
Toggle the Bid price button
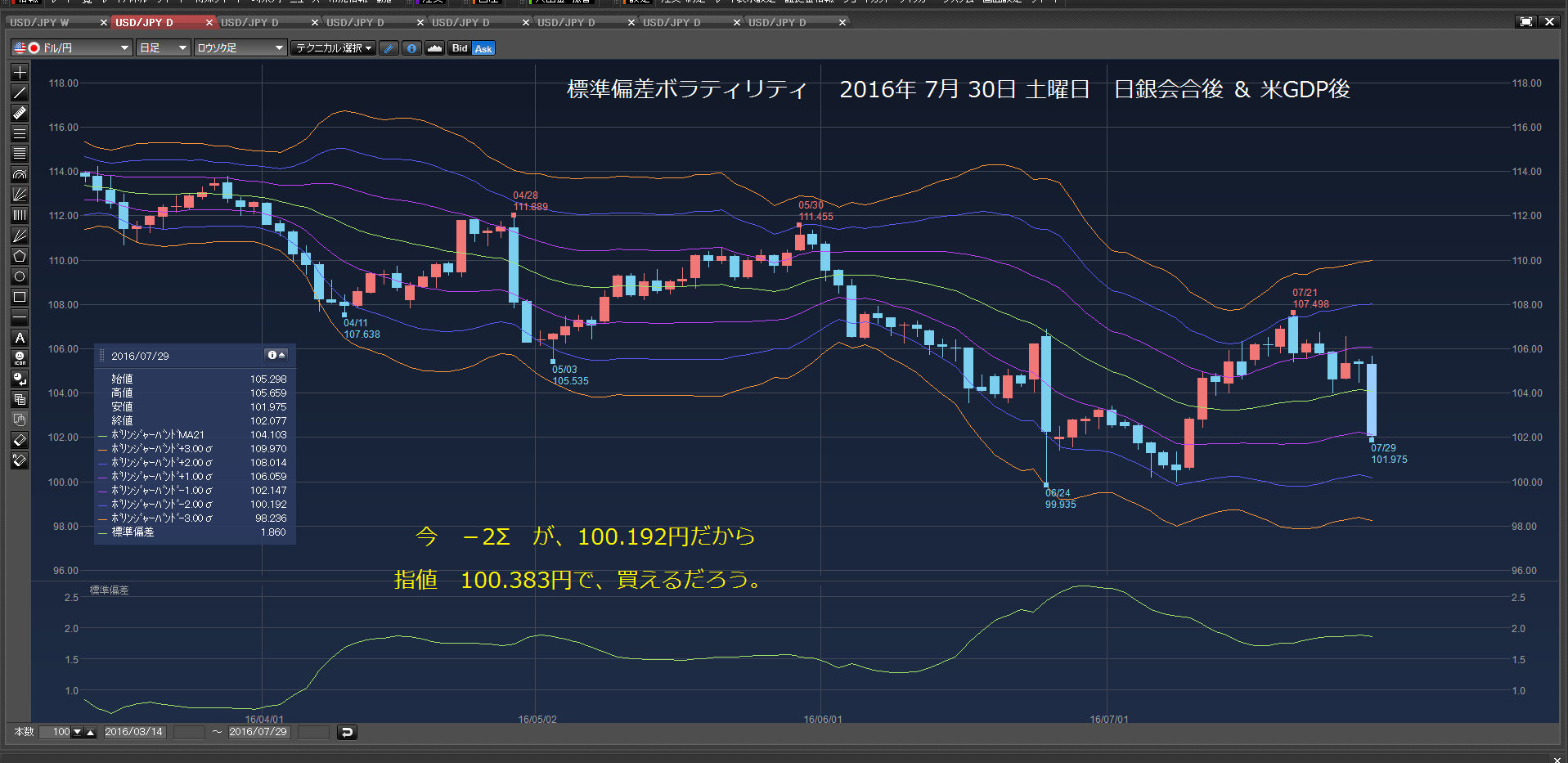click(460, 48)
